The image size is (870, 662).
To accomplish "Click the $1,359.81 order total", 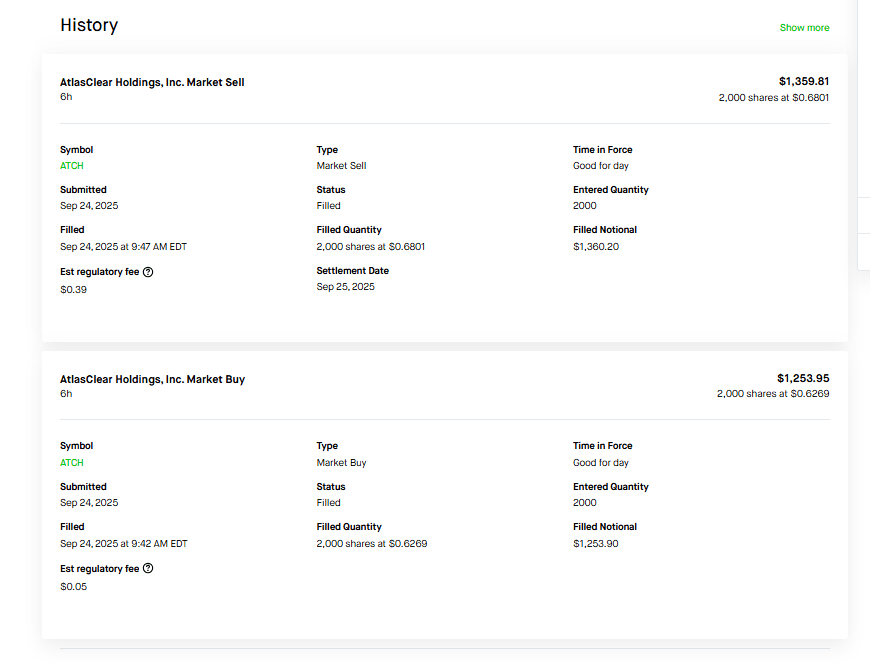I will click(x=803, y=81).
